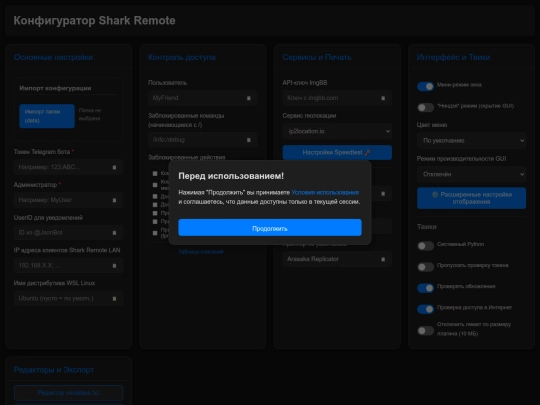540x405 pixels.
Task: Click Arasaka Replicator printer input field
Action: (x=337, y=259)
